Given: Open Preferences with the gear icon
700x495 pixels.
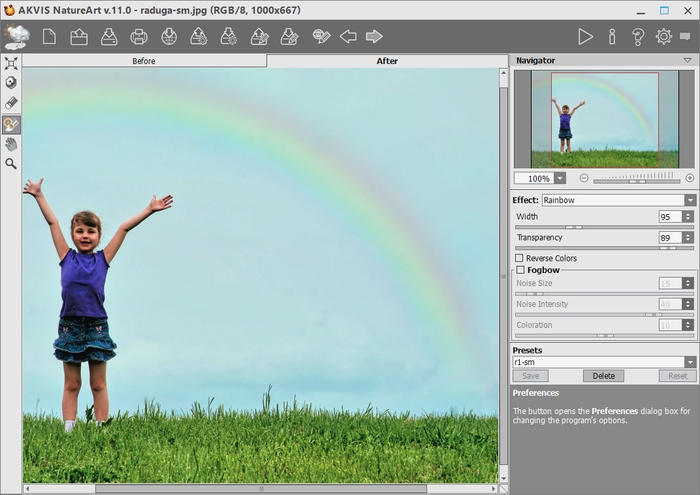Looking at the screenshot, I should tap(664, 37).
